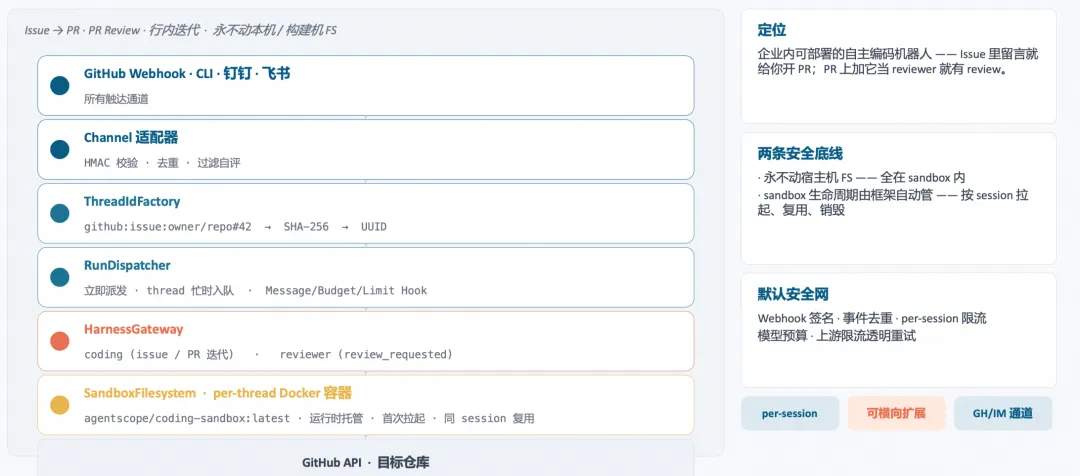The width and height of the screenshot is (1080, 476).
Task: Click the agentscope/coding-sandbox:latest line
Action: 309,419
